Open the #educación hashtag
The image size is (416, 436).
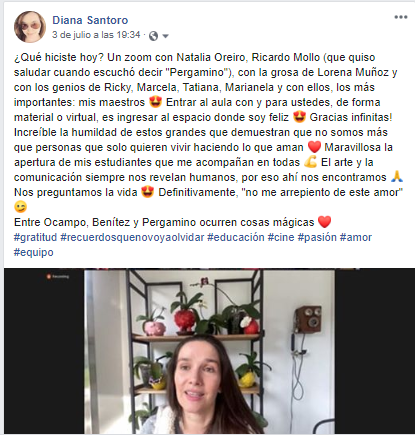[x=236, y=238]
